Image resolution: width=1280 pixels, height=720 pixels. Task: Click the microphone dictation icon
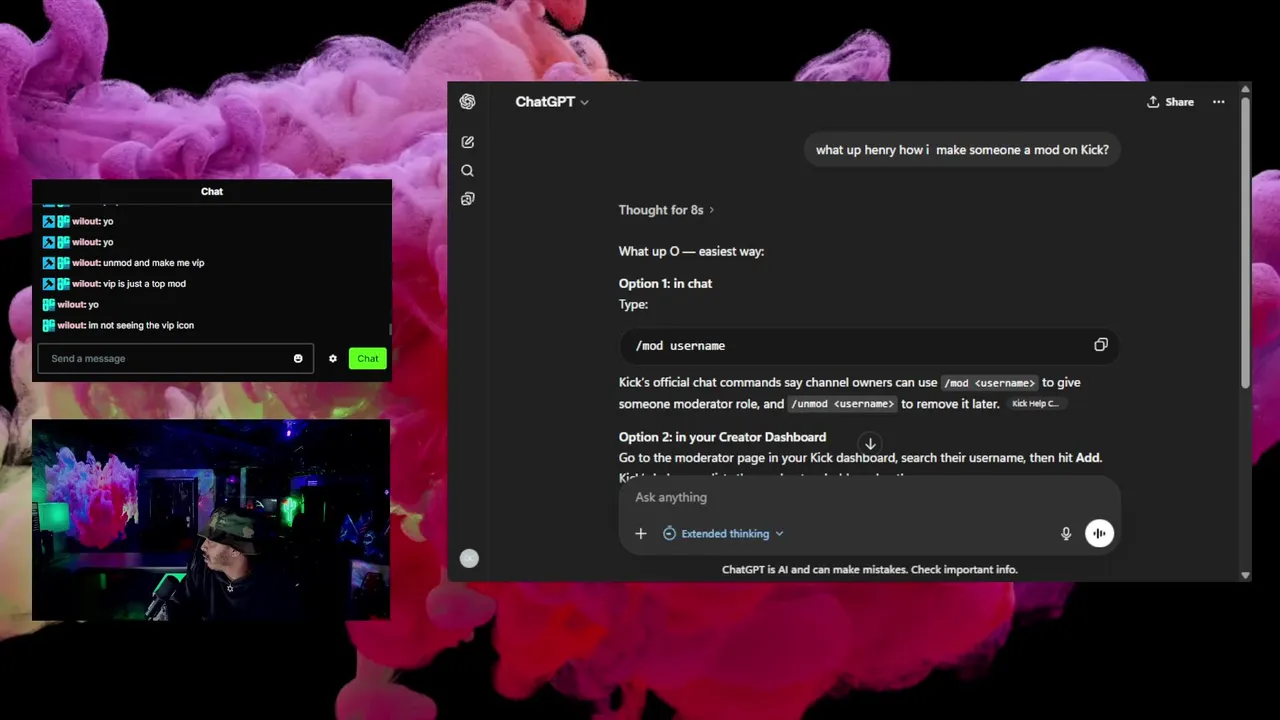point(1066,534)
